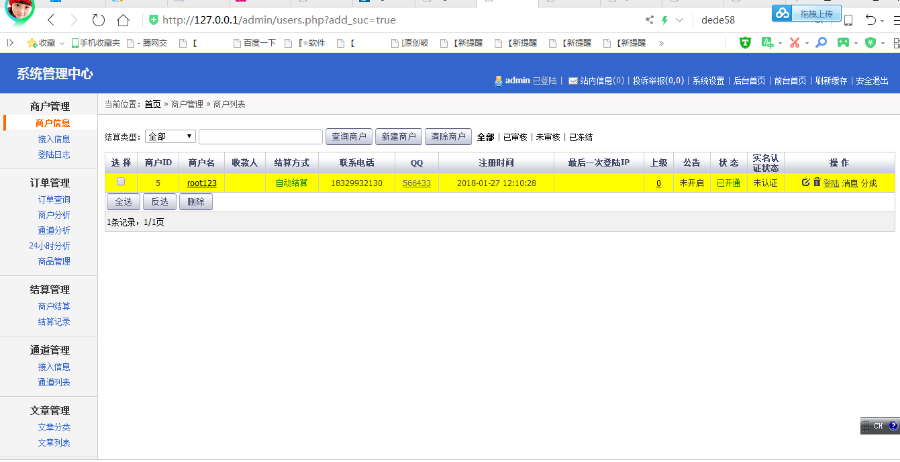Open 商户结算 in the sidebar
The height and width of the screenshot is (462, 900).
tap(54, 306)
